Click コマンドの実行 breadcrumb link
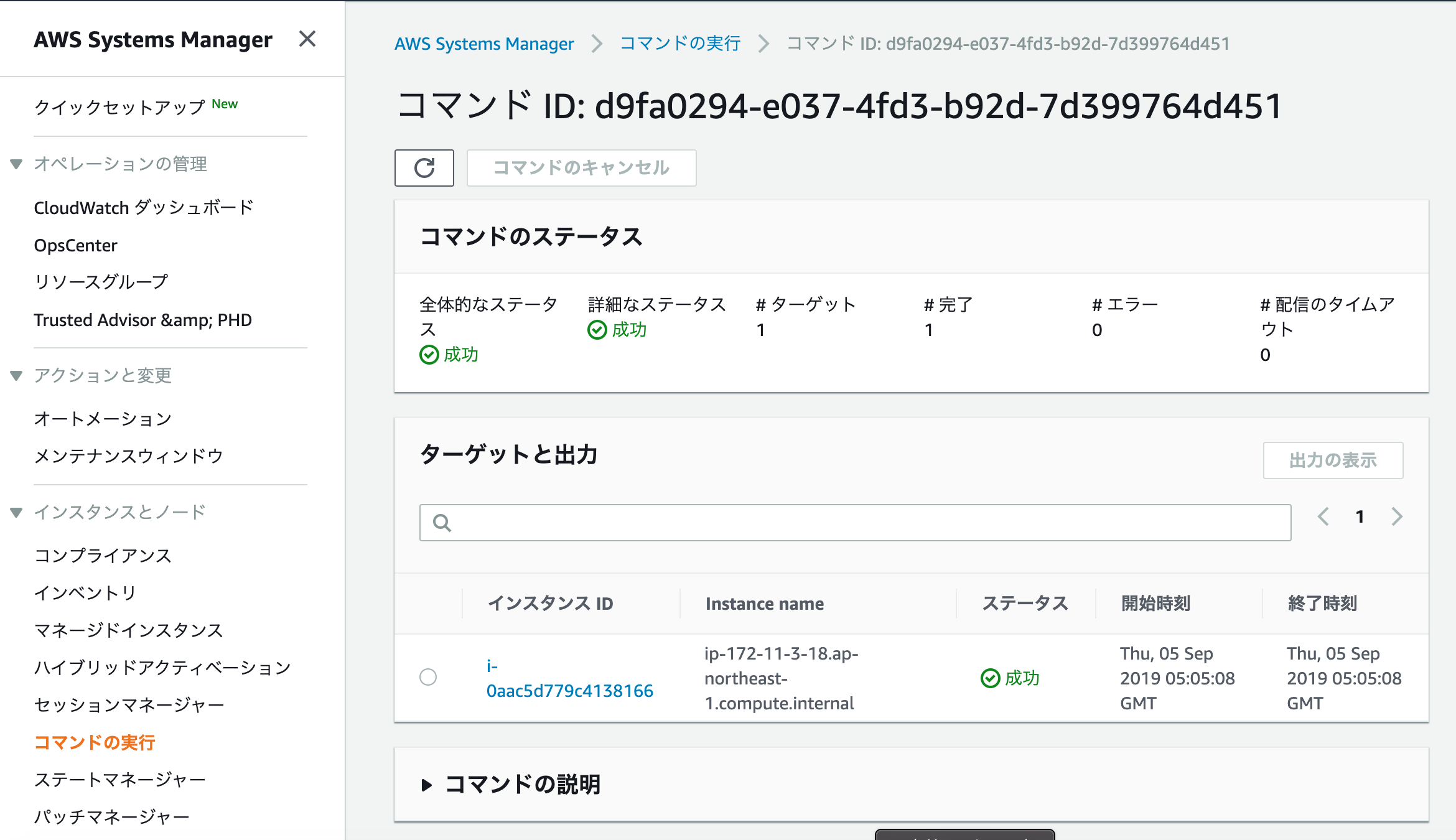The width and height of the screenshot is (1456, 840). pyautogui.click(x=680, y=44)
